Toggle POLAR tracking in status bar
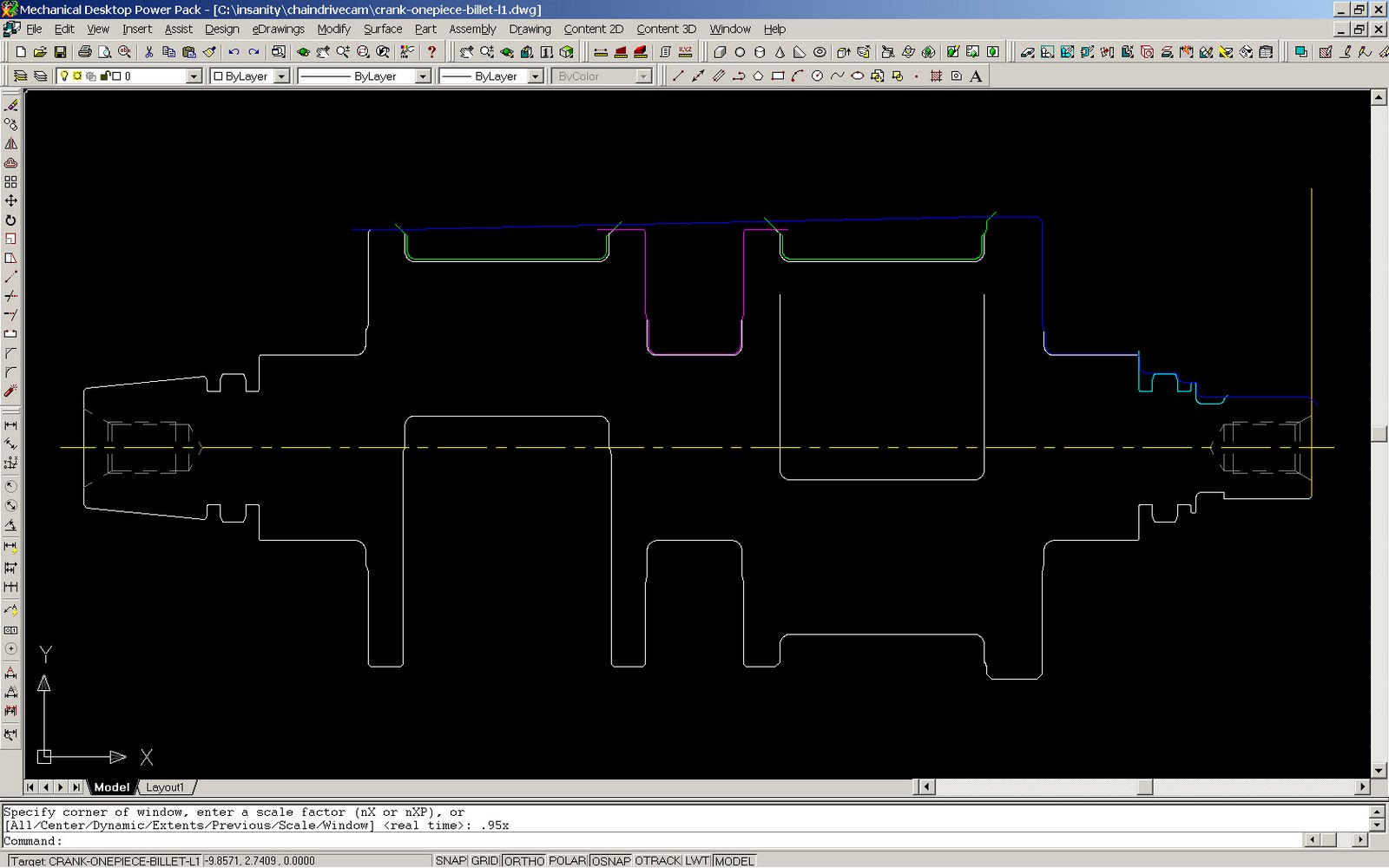 point(568,861)
